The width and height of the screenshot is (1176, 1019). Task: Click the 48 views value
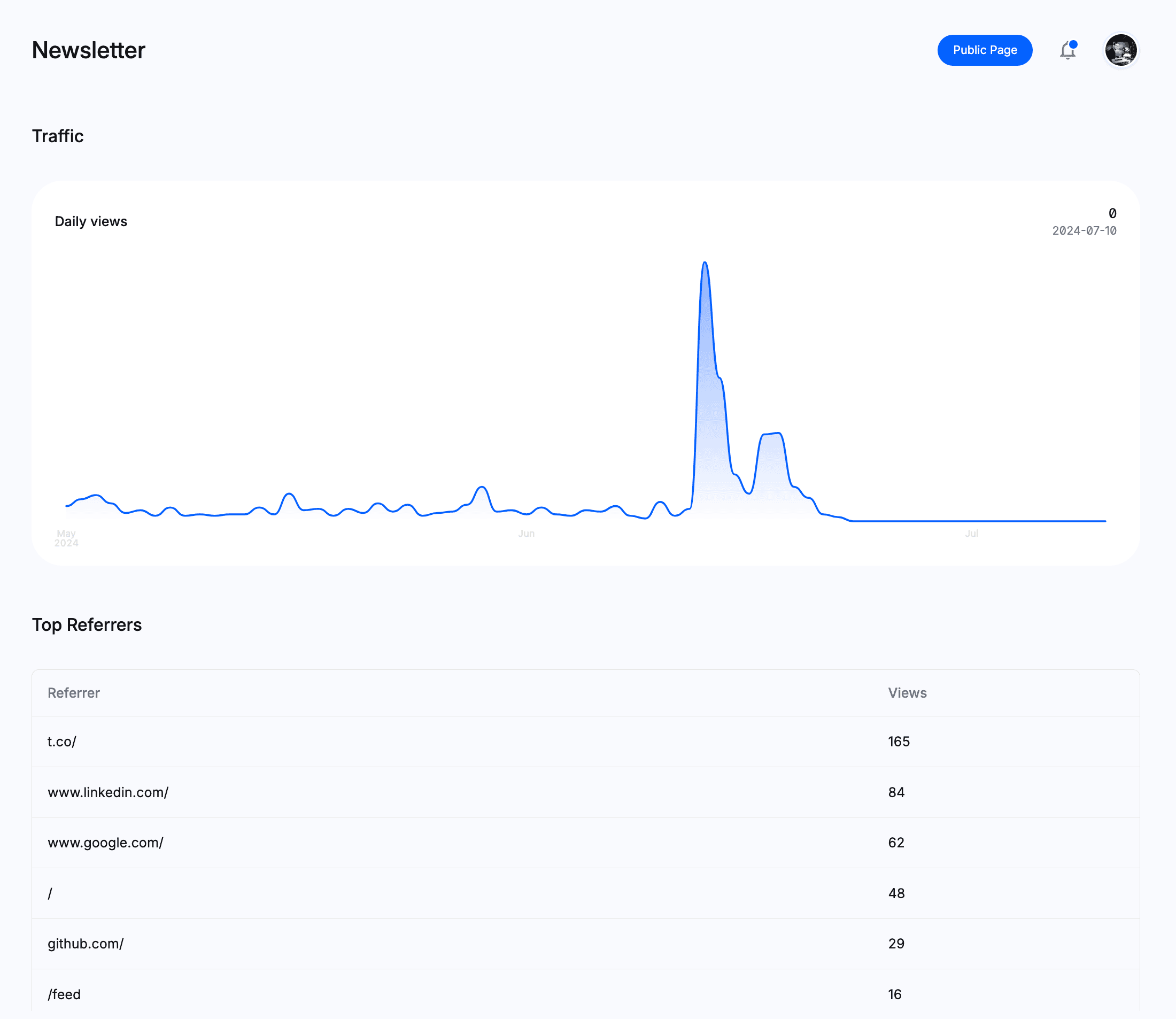coord(896,893)
